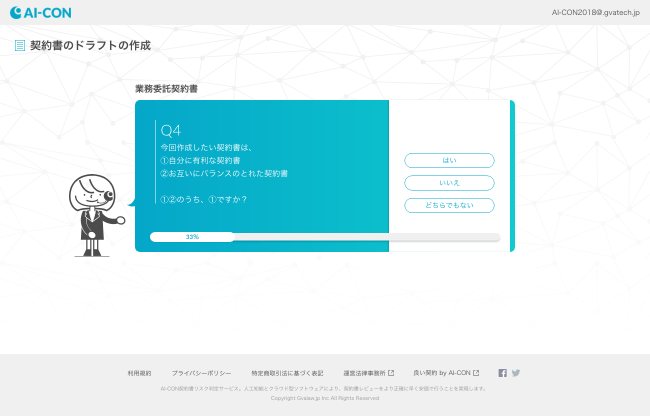Visit the 運営法律事務所 link
650x416 pixels.
point(364,373)
